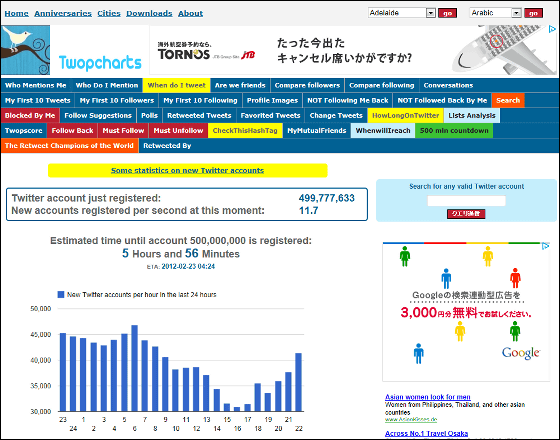Click the 11.7 accounts per second value

point(308,211)
